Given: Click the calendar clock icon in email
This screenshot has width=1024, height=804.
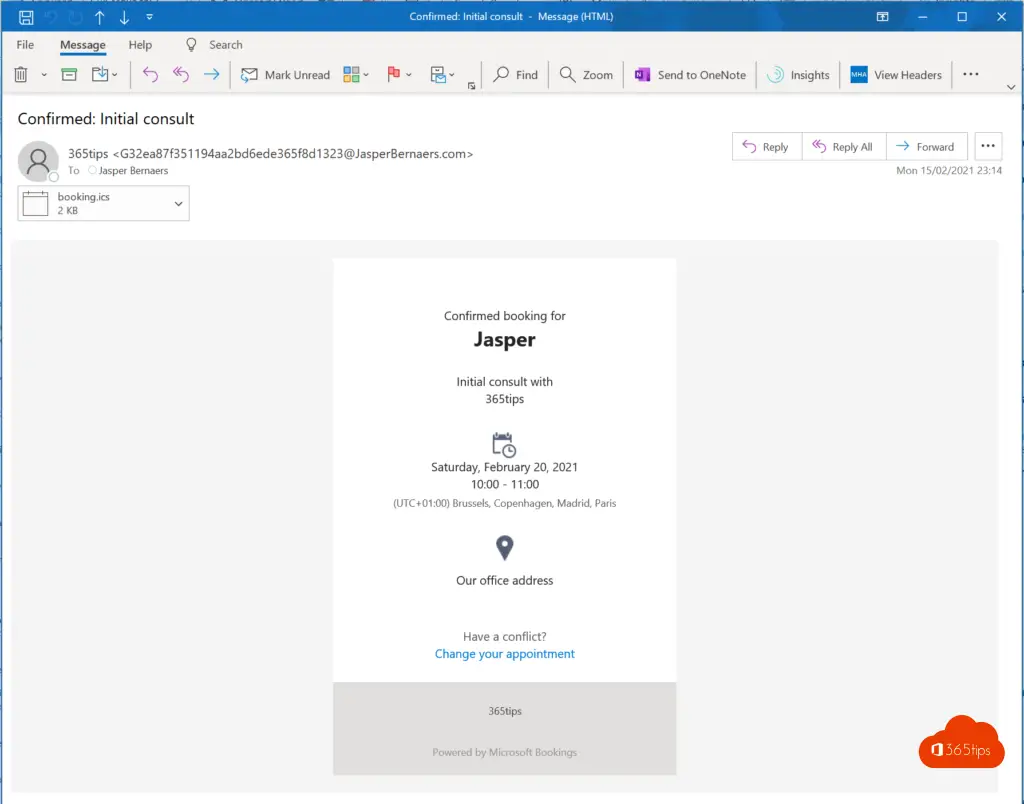Looking at the screenshot, I should pos(504,445).
